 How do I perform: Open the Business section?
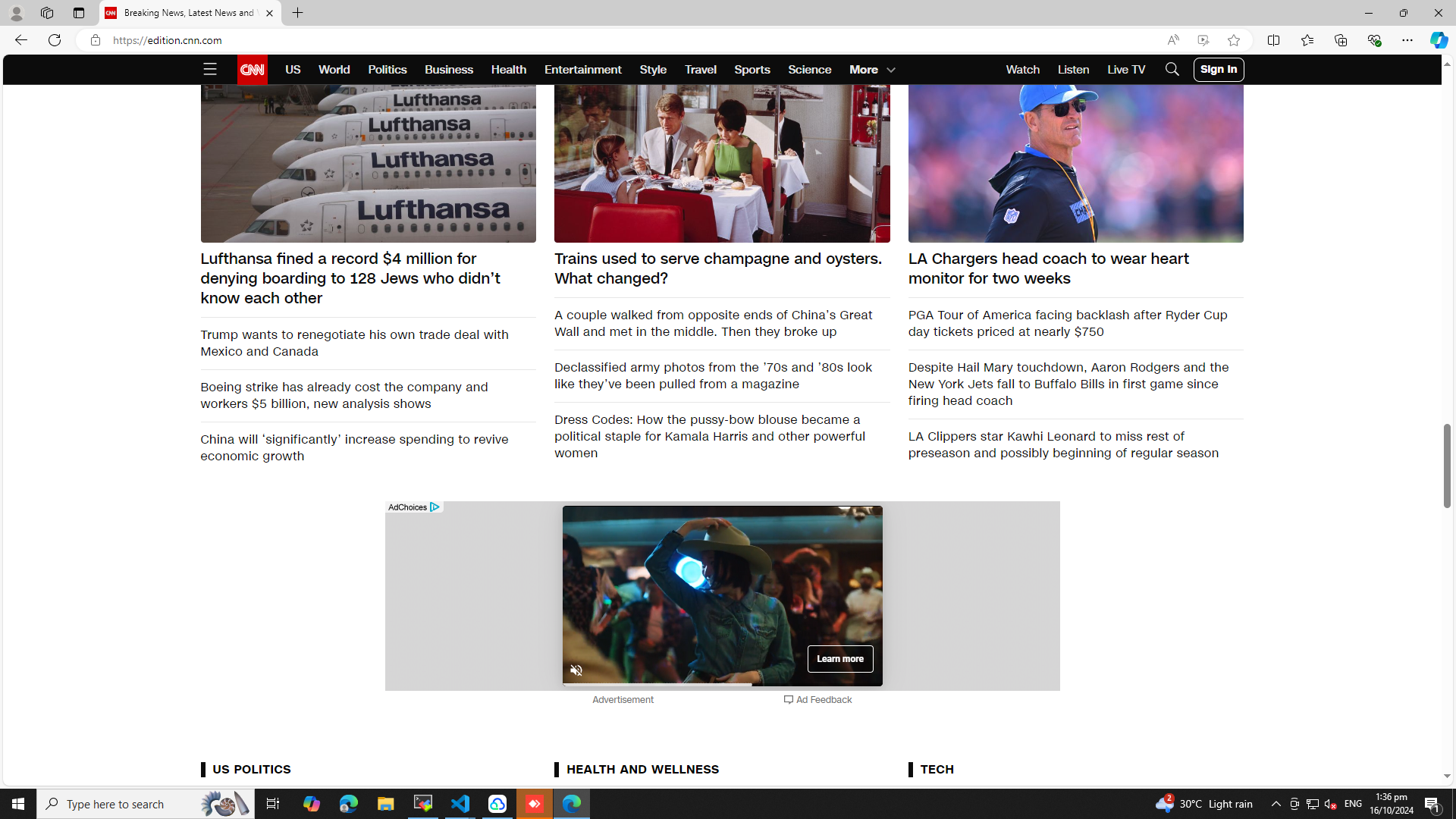(449, 70)
